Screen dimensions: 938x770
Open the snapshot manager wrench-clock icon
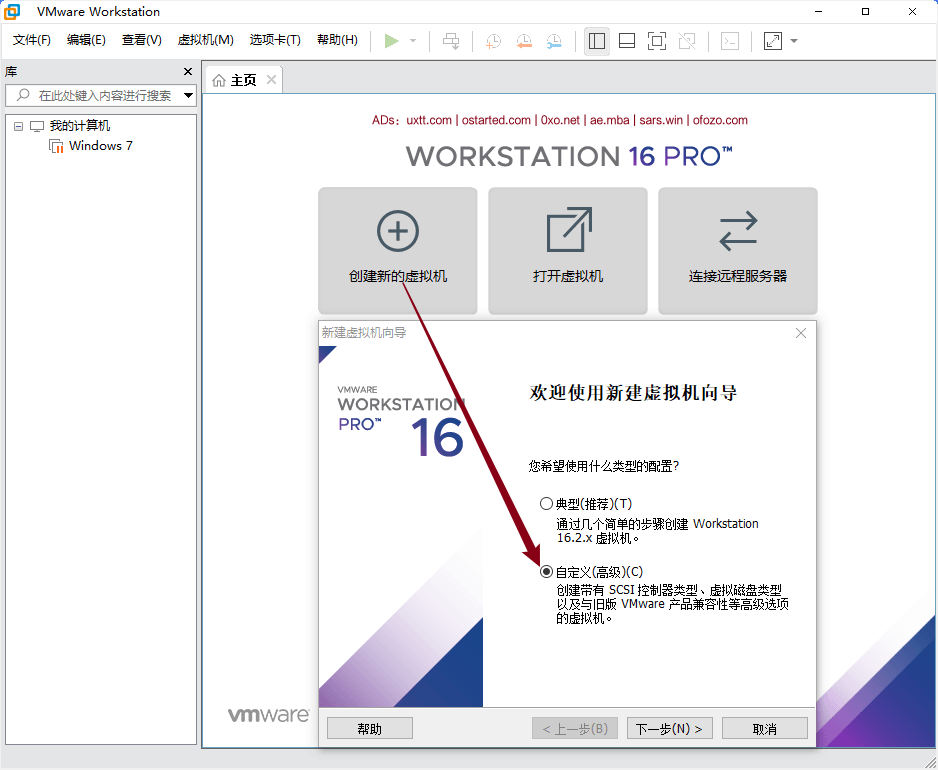click(x=555, y=41)
